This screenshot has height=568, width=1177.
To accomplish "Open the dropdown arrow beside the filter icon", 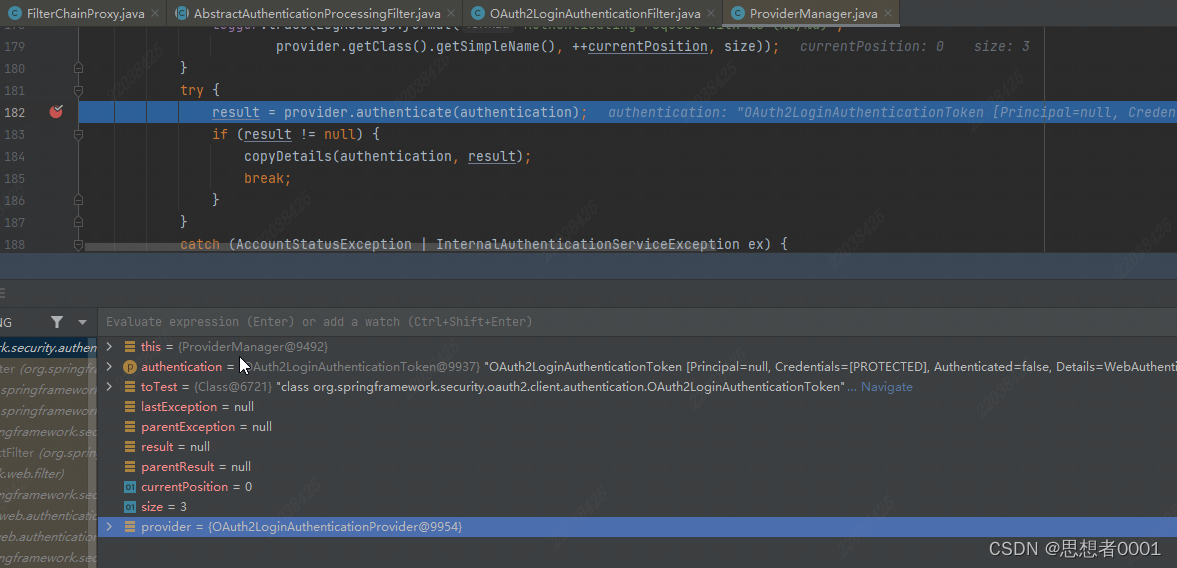I will (x=82, y=322).
